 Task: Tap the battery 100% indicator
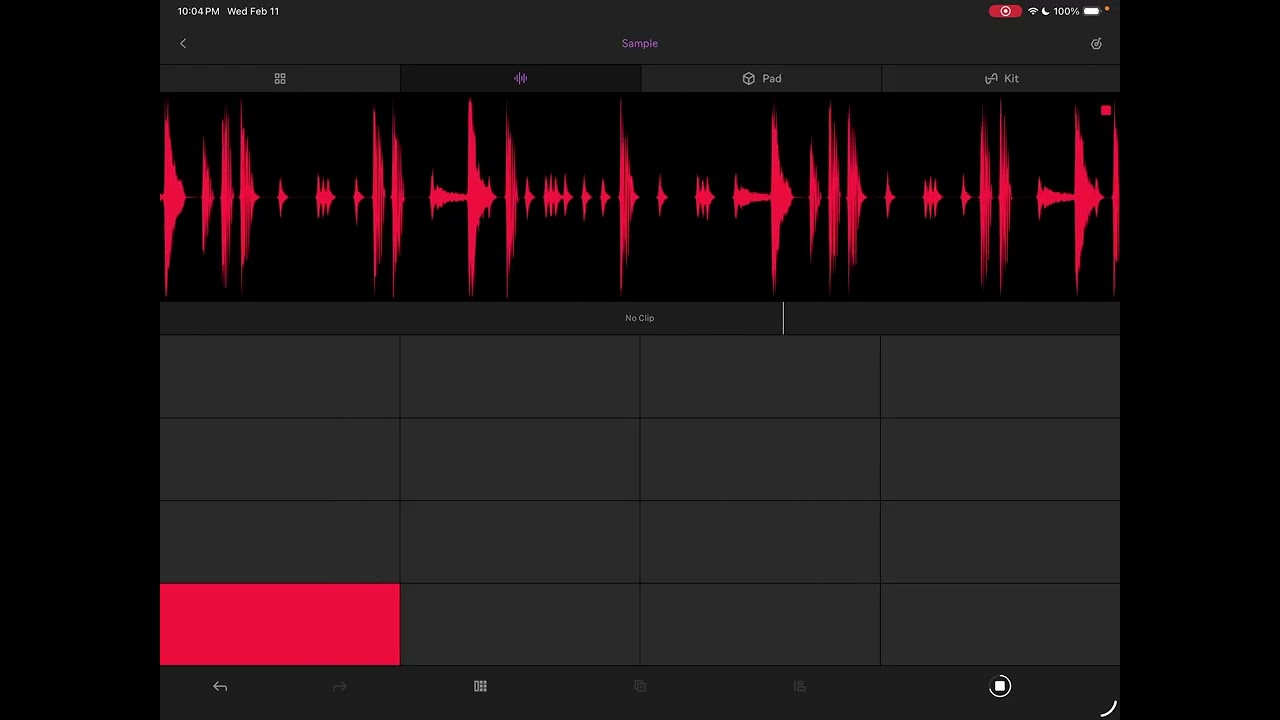point(1077,11)
